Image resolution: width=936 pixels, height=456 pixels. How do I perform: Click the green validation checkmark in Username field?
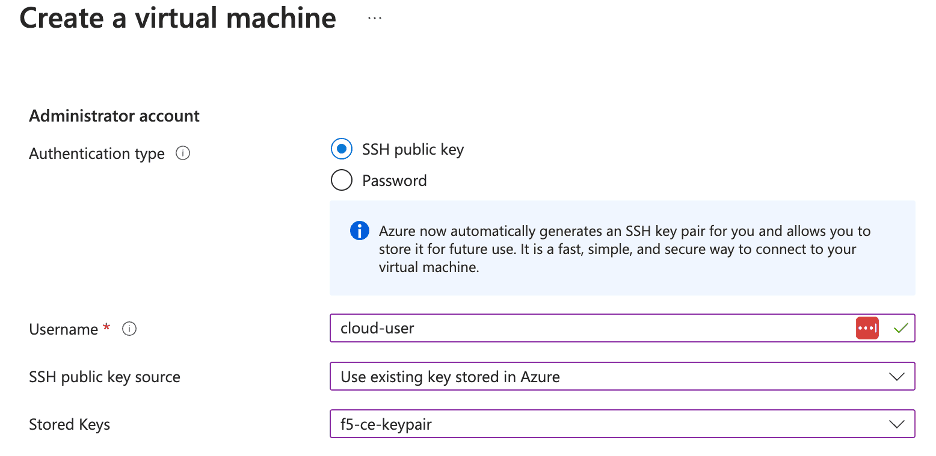(x=900, y=328)
